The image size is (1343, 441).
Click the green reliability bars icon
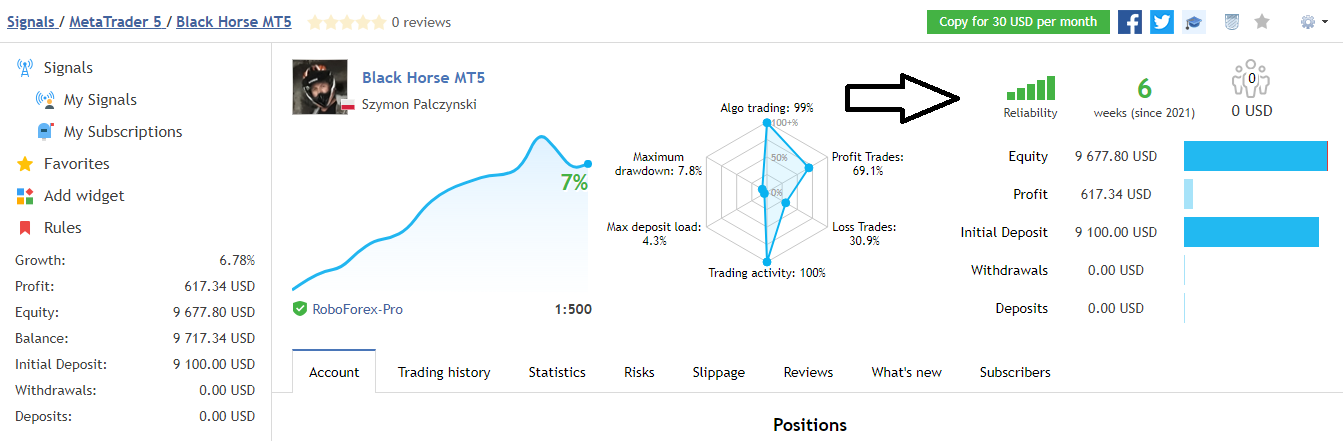[1030, 89]
